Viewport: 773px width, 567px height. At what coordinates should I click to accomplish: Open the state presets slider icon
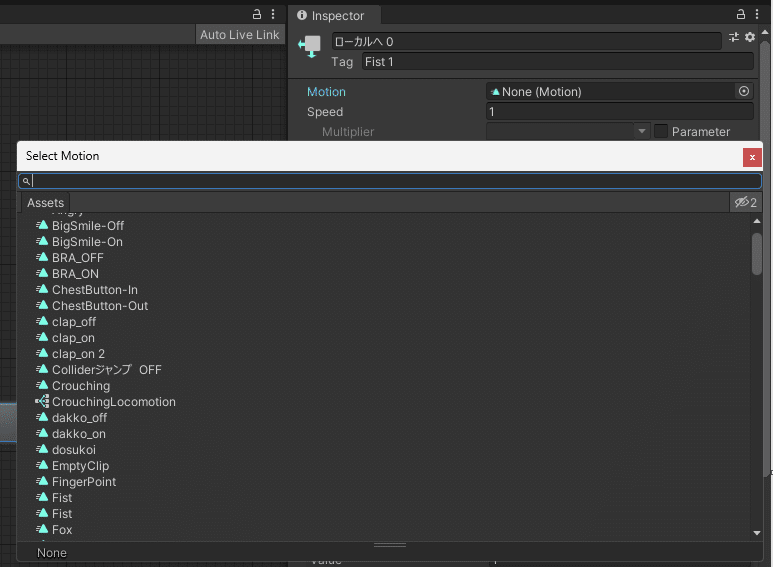click(x=734, y=37)
